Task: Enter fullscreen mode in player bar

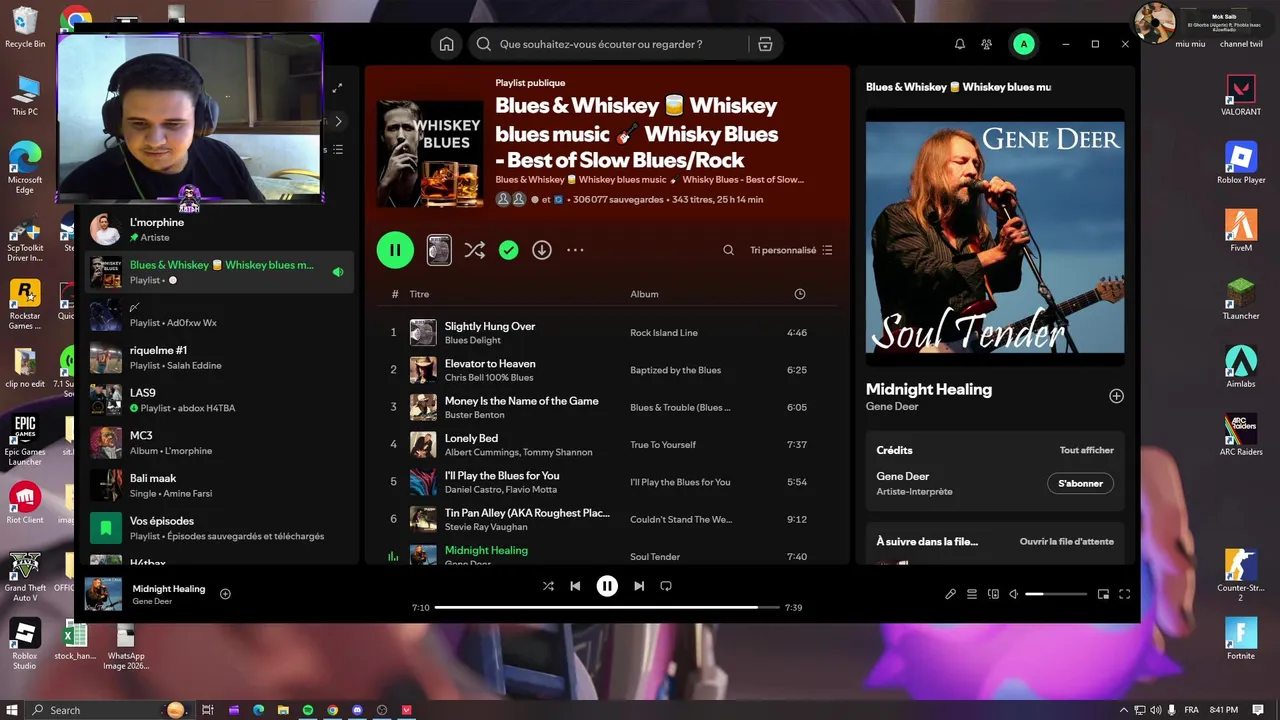Action: [x=1124, y=594]
